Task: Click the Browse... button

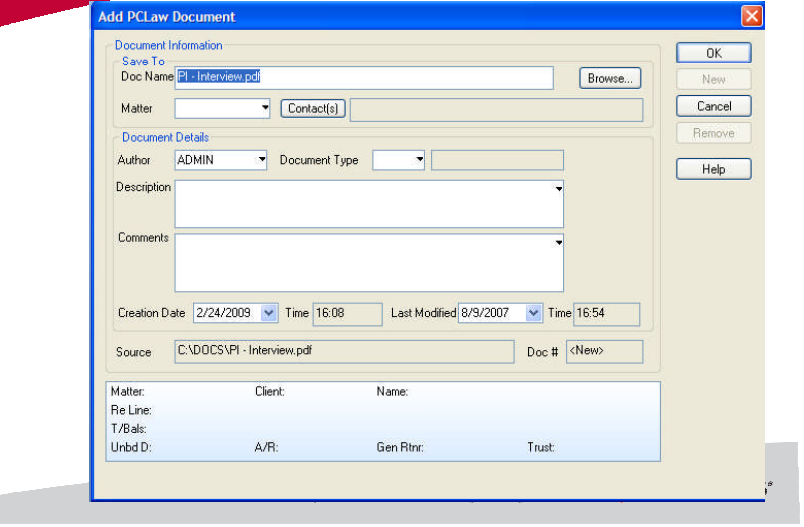Action: [x=610, y=78]
